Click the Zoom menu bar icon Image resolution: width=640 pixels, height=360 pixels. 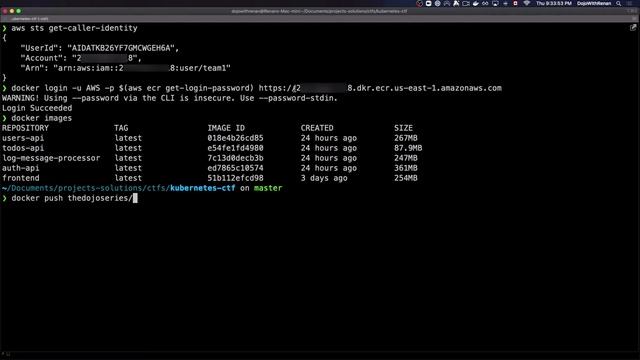coord(428,3)
